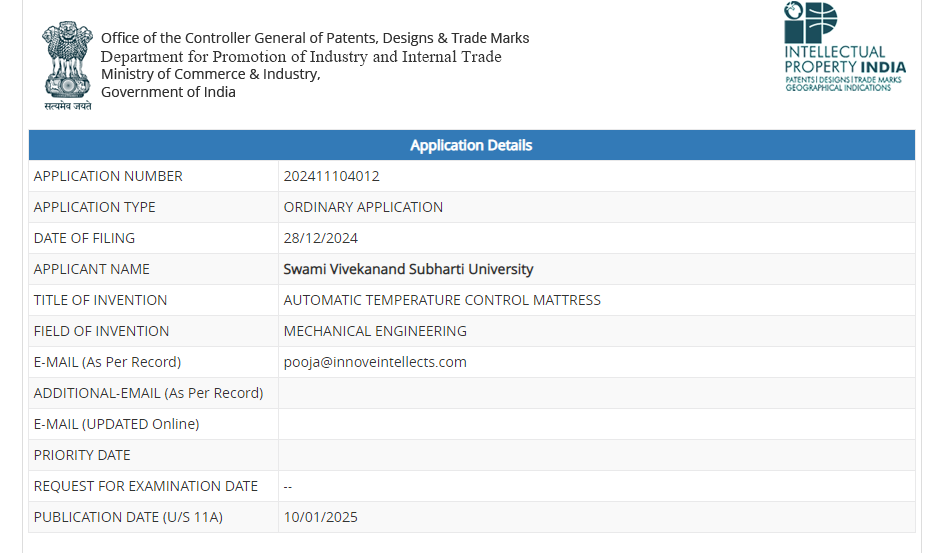Click the Mechanical Engineering field value
928x553 pixels.
375,331
